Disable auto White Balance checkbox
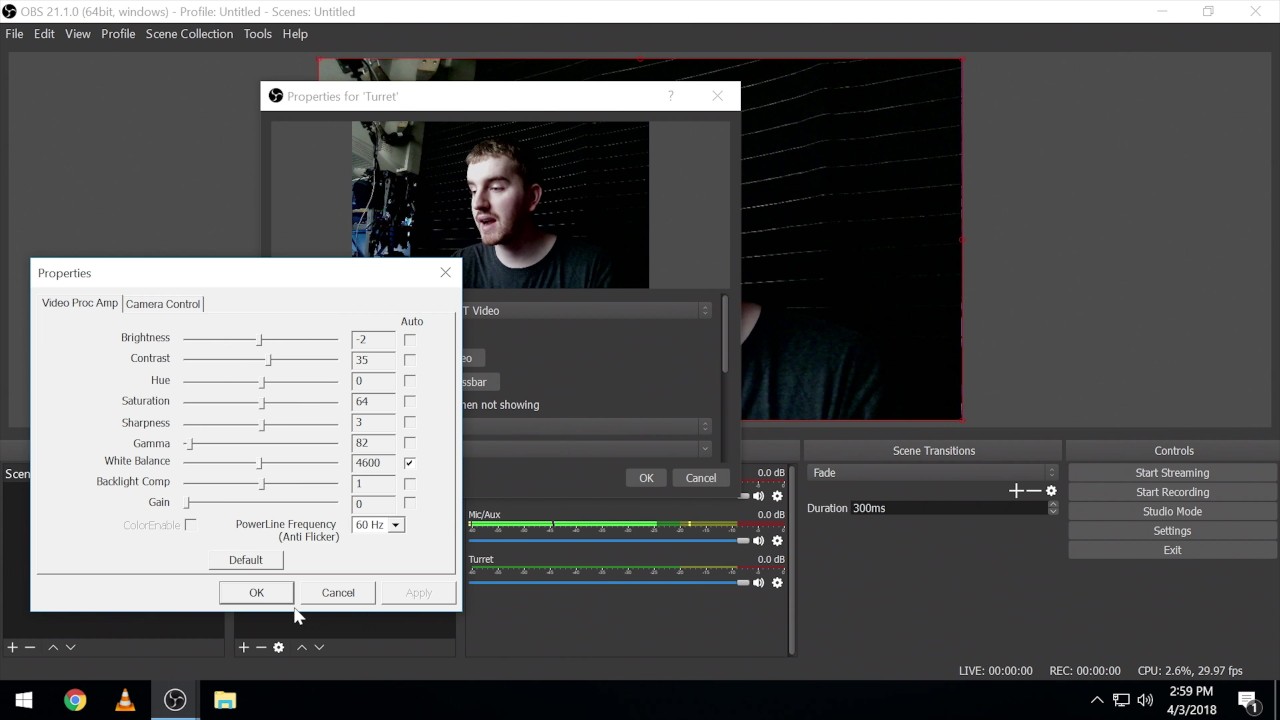Viewport: 1280px width, 720px height. (x=409, y=463)
